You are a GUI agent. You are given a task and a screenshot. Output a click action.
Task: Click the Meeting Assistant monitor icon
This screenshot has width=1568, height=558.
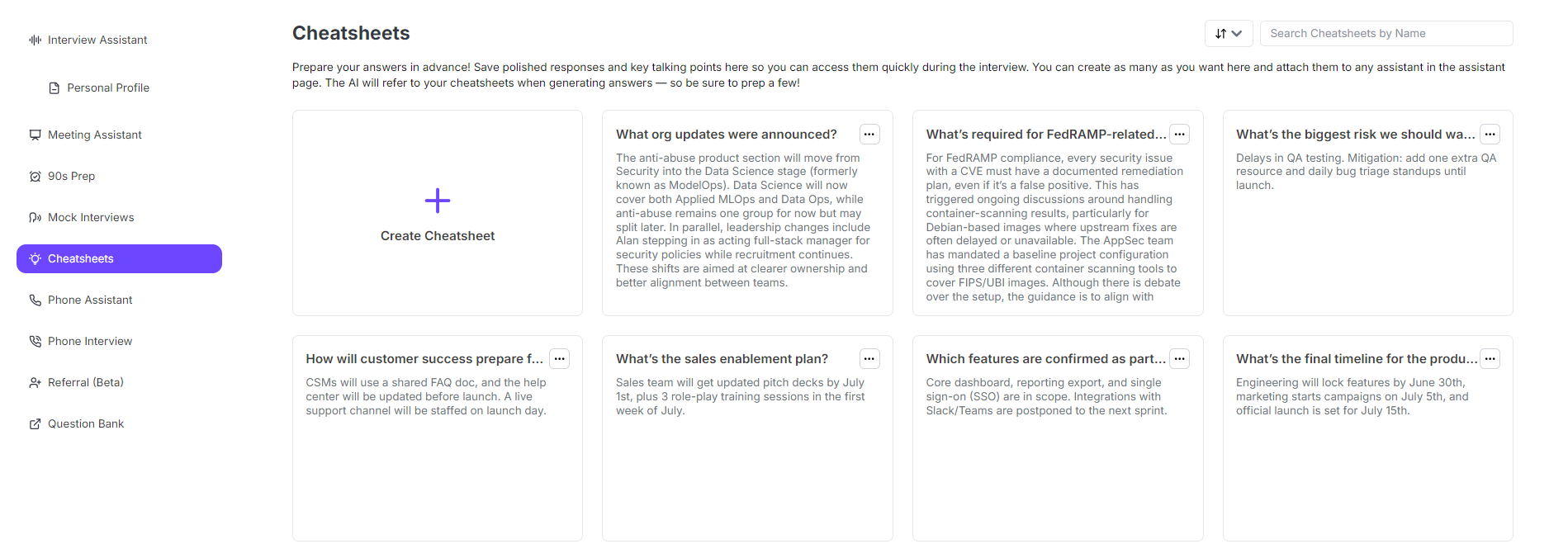coord(35,135)
